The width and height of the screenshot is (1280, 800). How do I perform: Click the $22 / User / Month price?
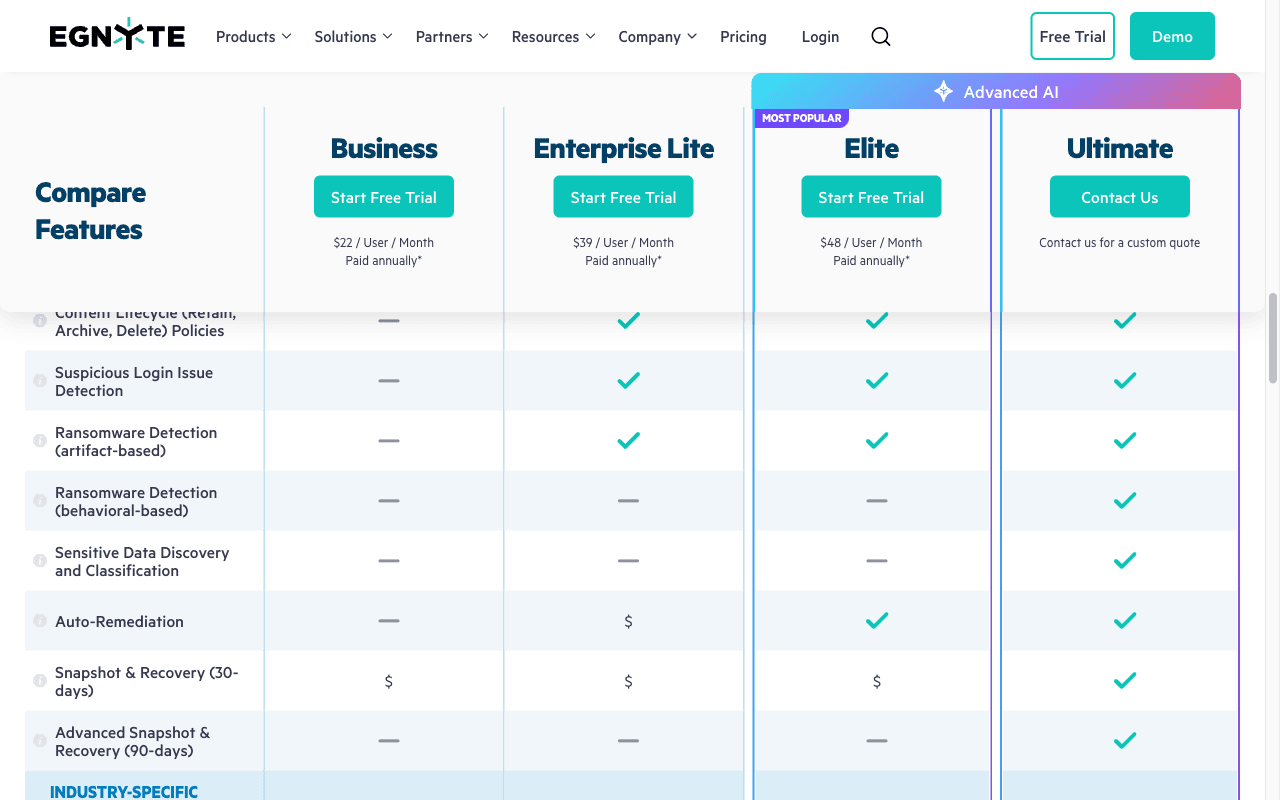tap(384, 242)
